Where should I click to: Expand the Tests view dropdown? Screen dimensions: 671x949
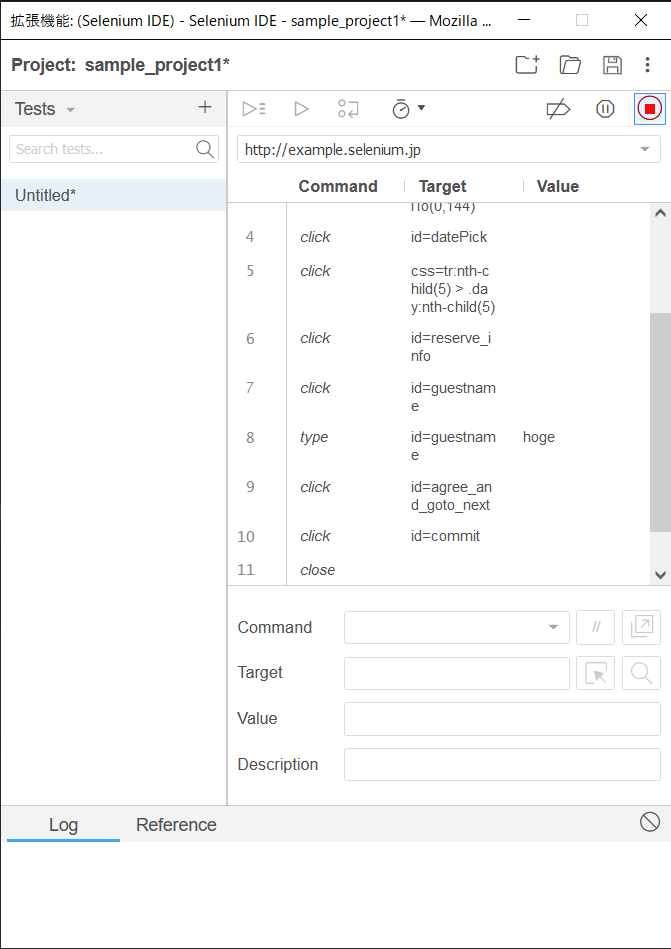tap(70, 110)
